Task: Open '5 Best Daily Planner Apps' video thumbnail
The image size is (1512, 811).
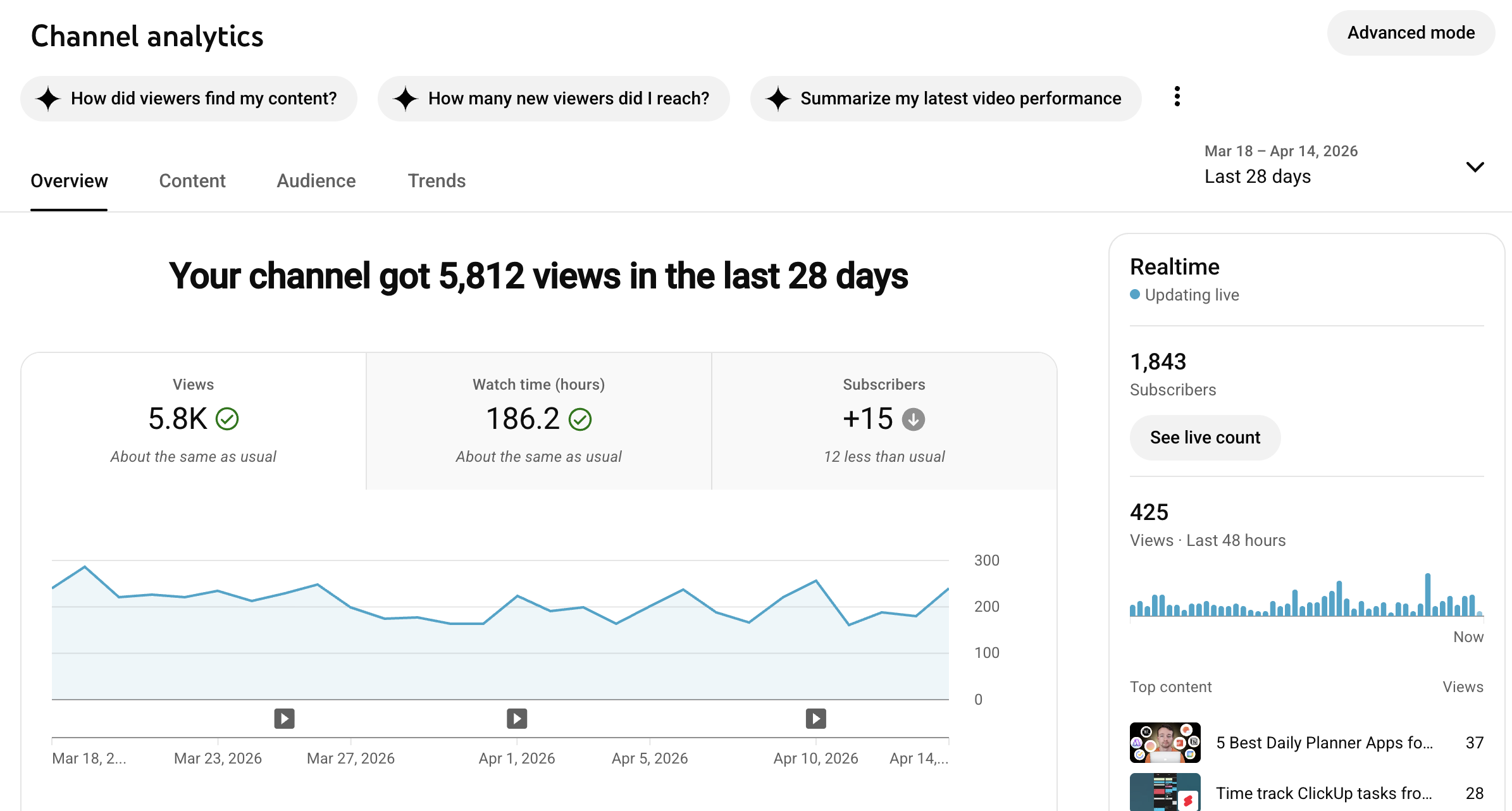Action: (1165, 743)
